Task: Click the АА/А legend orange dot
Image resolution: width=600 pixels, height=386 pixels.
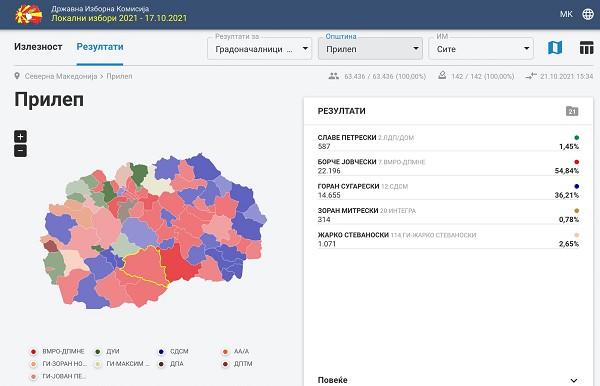Action: tap(225, 352)
